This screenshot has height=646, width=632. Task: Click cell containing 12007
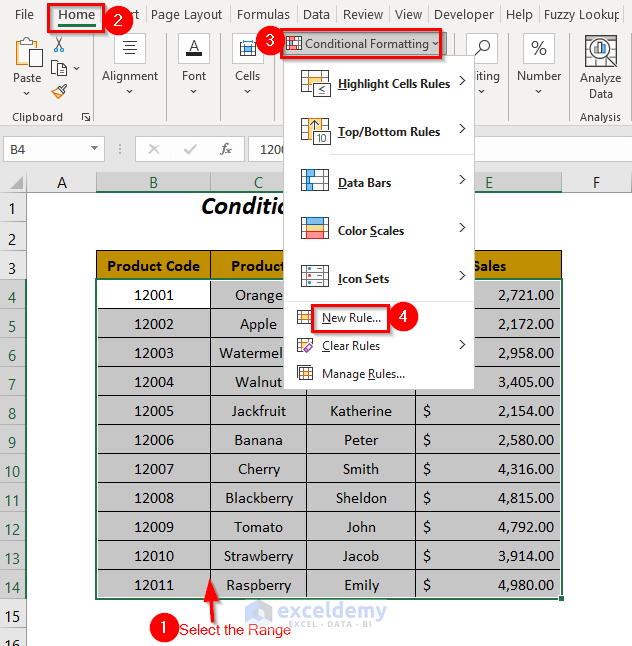[154, 469]
